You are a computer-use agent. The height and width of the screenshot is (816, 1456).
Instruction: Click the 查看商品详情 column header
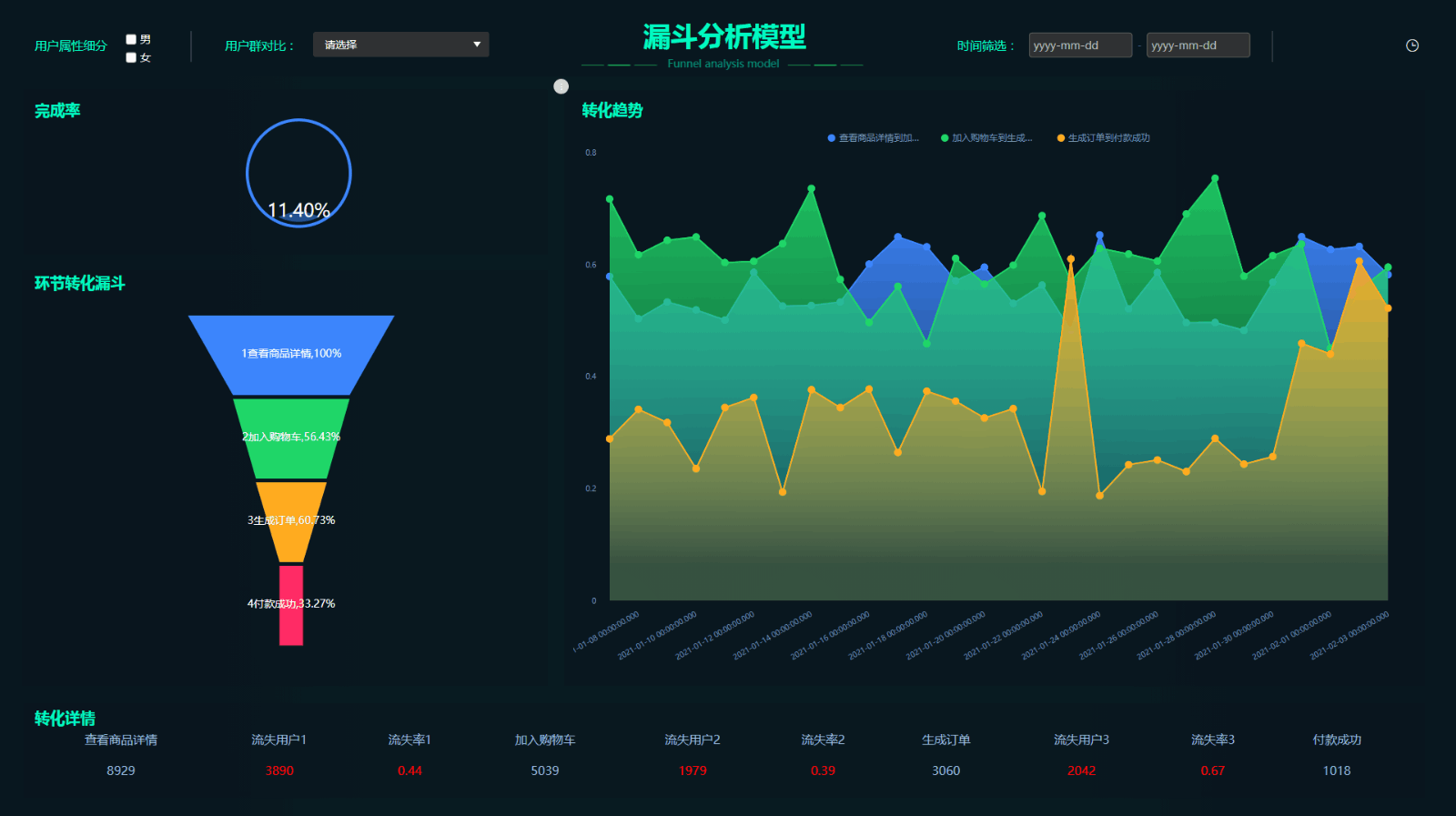(121, 740)
